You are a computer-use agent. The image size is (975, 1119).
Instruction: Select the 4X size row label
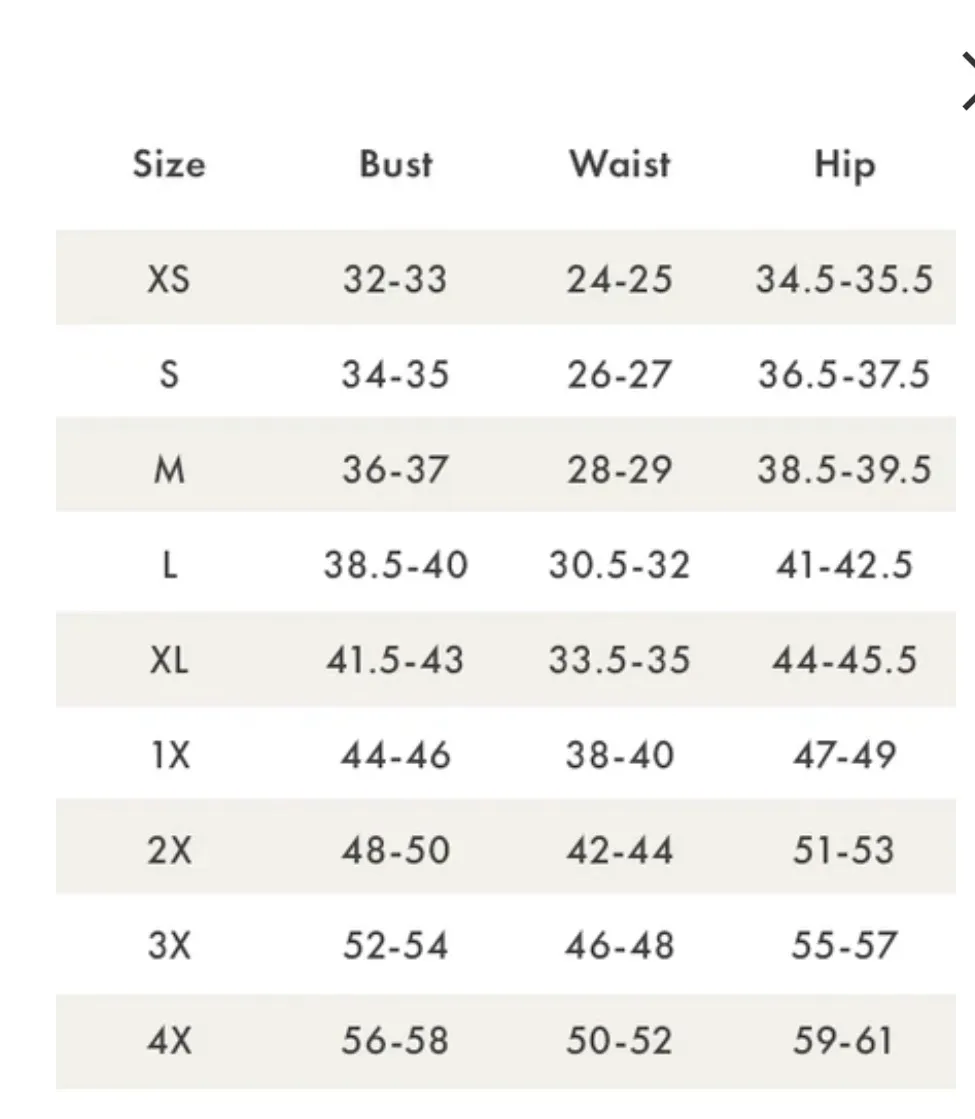[168, 1041]
